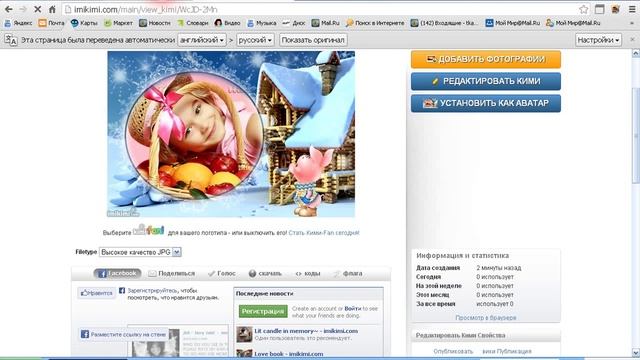640x360 pixels.
Task: Go back with browser back arrow
Action: [8, 9]
